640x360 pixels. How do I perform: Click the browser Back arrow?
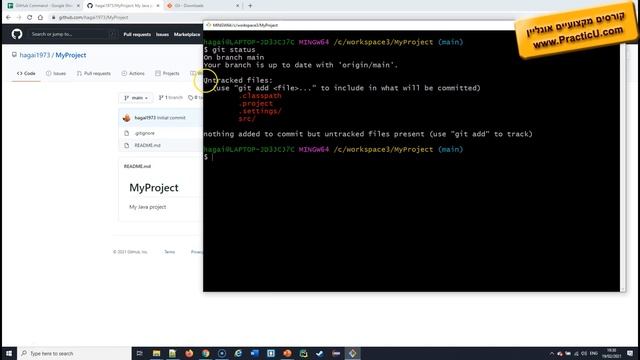9,18
